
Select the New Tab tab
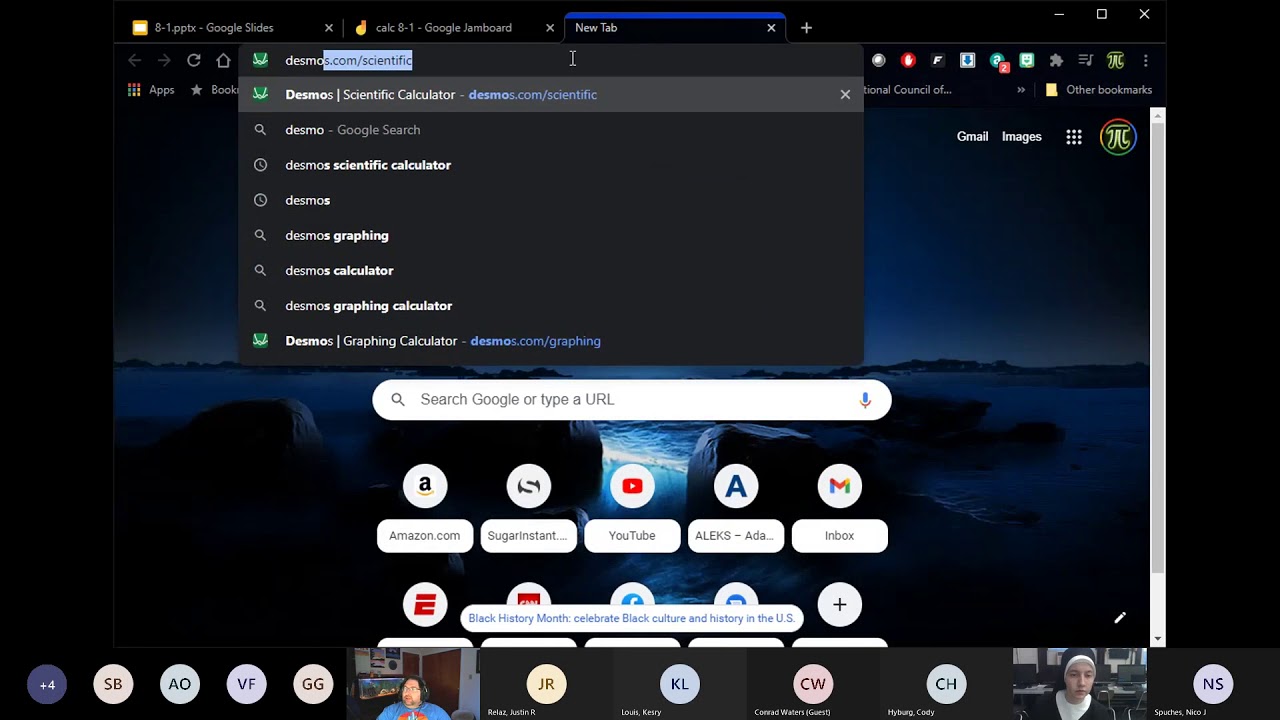(x=675, y=28)
